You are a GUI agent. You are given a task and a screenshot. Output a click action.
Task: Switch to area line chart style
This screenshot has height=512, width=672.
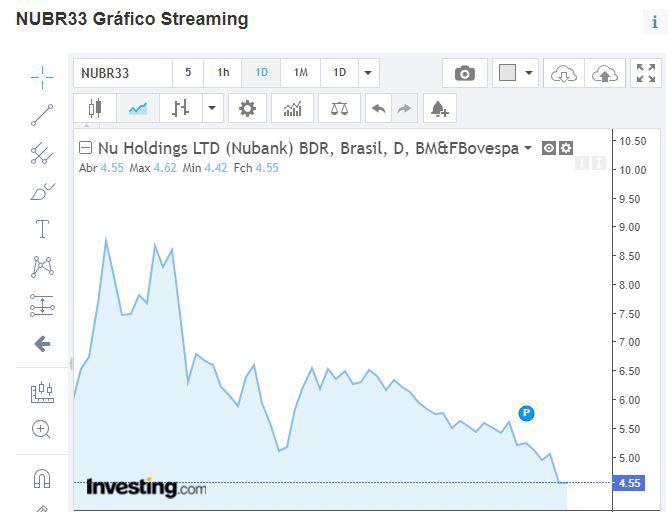click(x=138, y=108)
